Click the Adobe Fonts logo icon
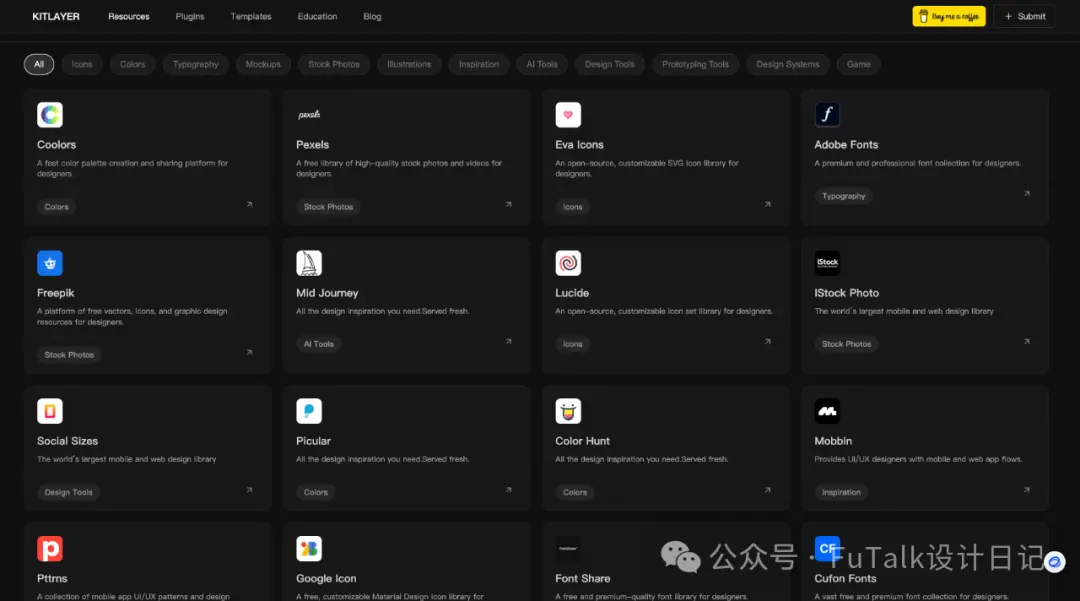The width and height of the screenshot is (1080, 601). click(x=827, y=115)
